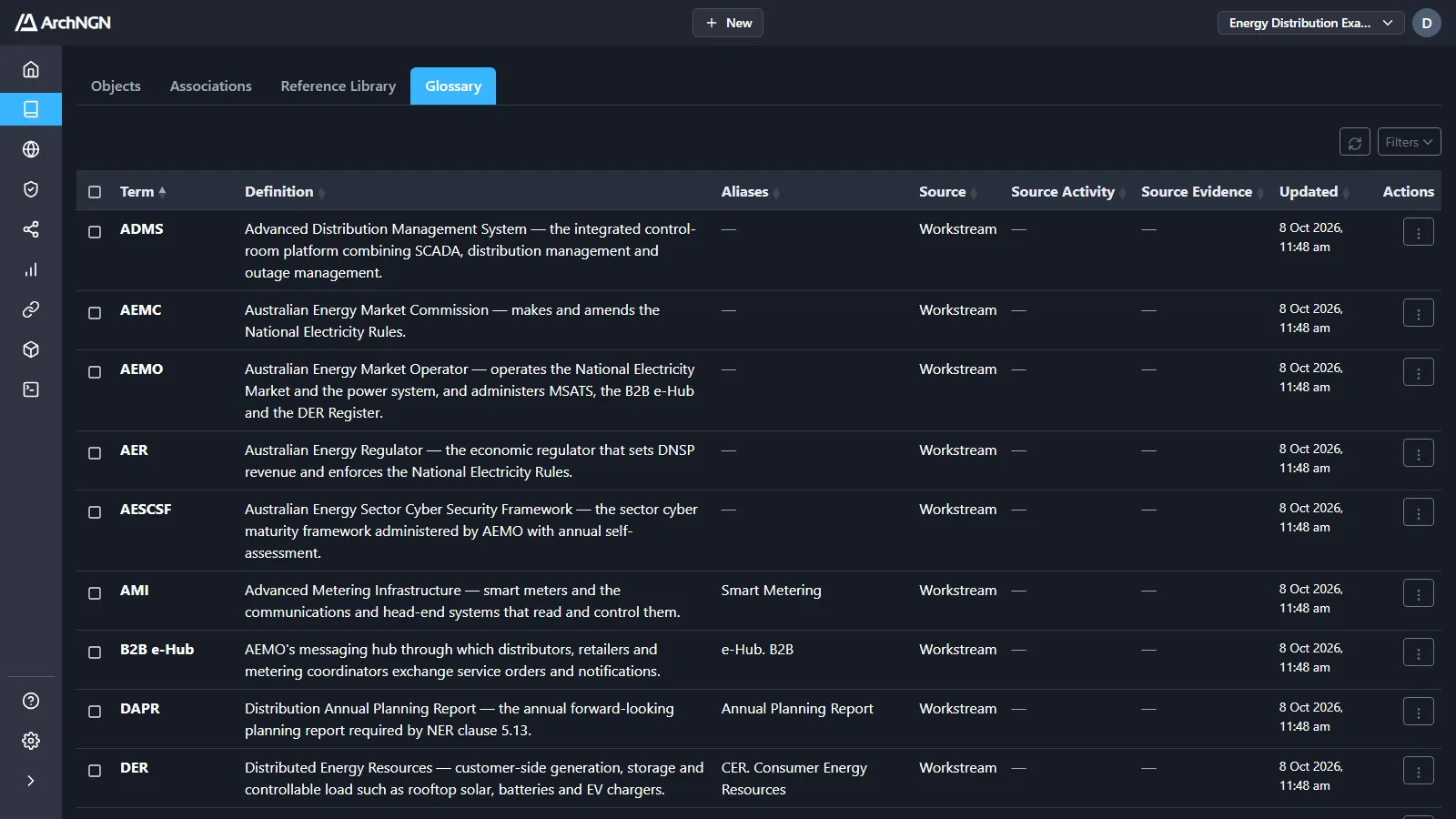Sort the table by the Updated column

tap(1314, 192)
